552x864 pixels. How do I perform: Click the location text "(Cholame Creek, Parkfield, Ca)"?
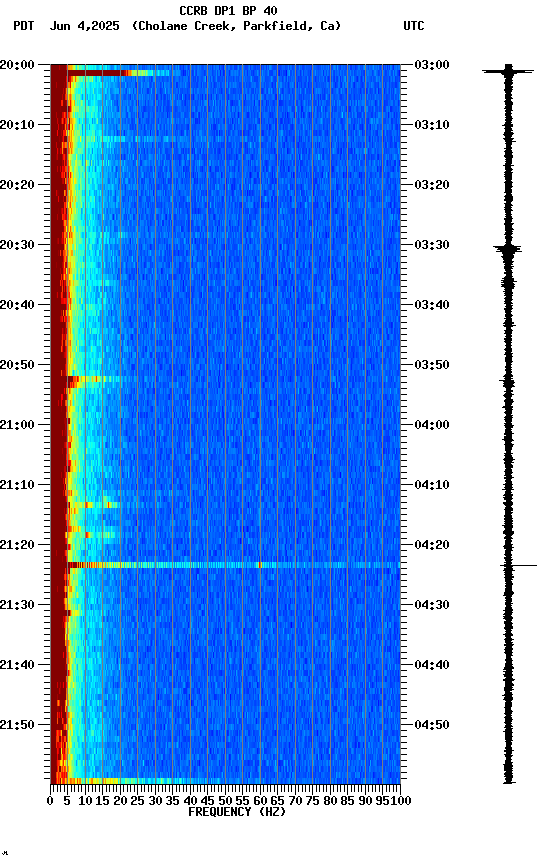[x=236, y=26]
